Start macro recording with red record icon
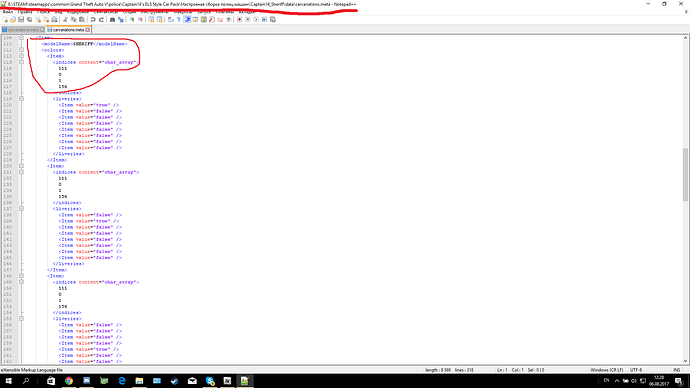690x388 pixels. (x=239, y=20)
